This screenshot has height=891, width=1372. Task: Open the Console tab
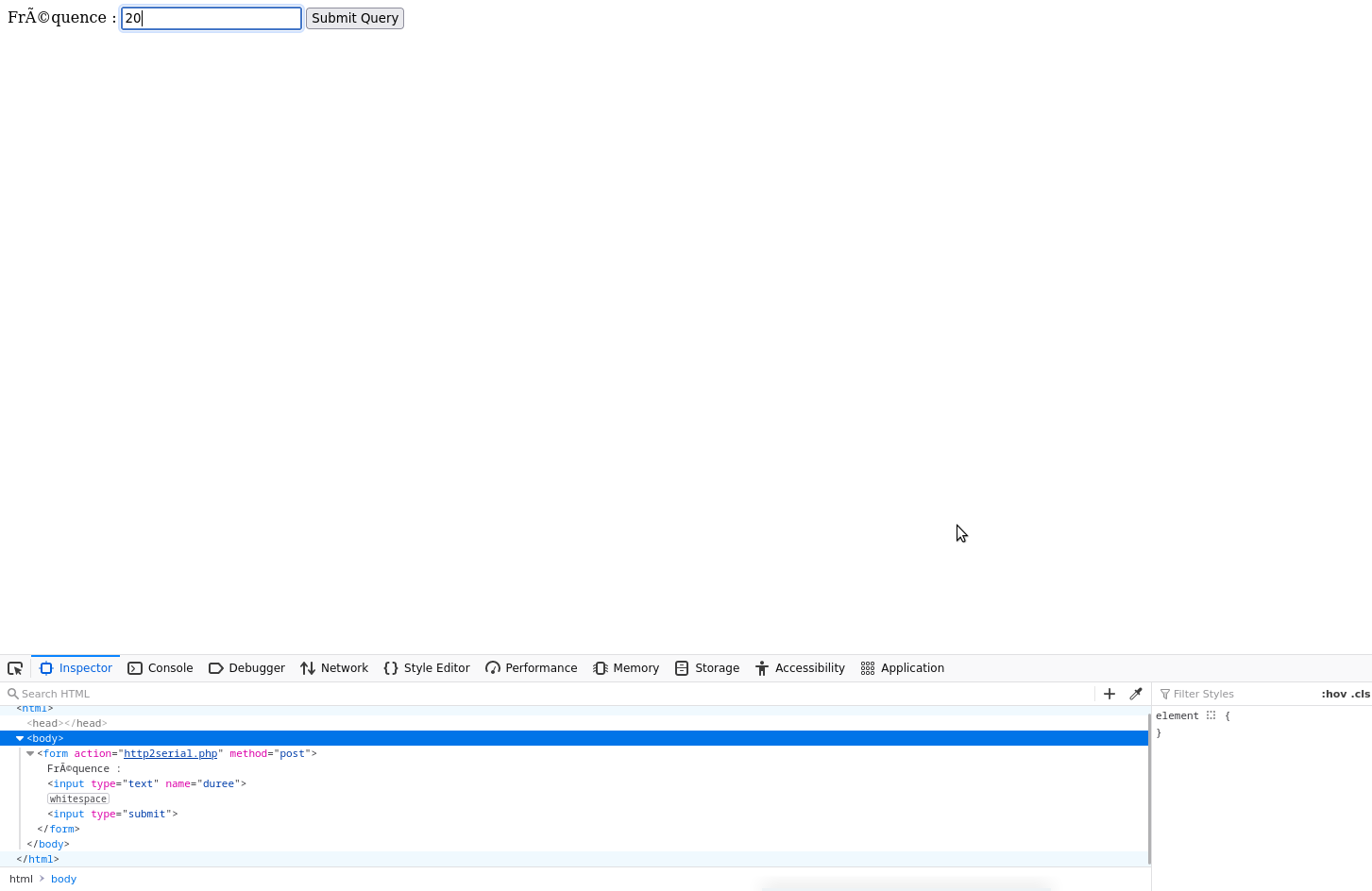point(161,668)
